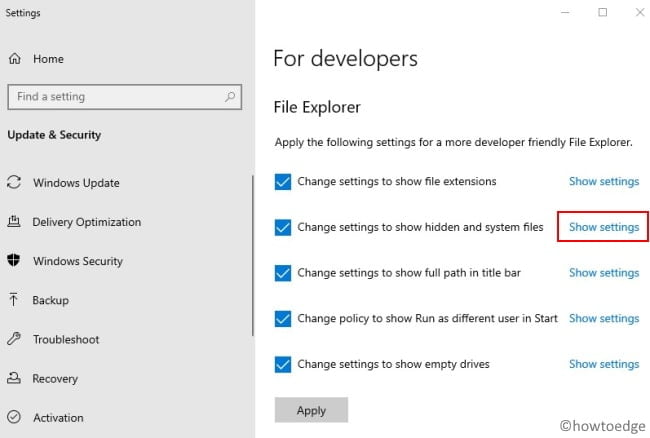Screen dimensions: 650x438
Task: Click the Activation checkmark circle icon
Action: click(x=14, y=417)
